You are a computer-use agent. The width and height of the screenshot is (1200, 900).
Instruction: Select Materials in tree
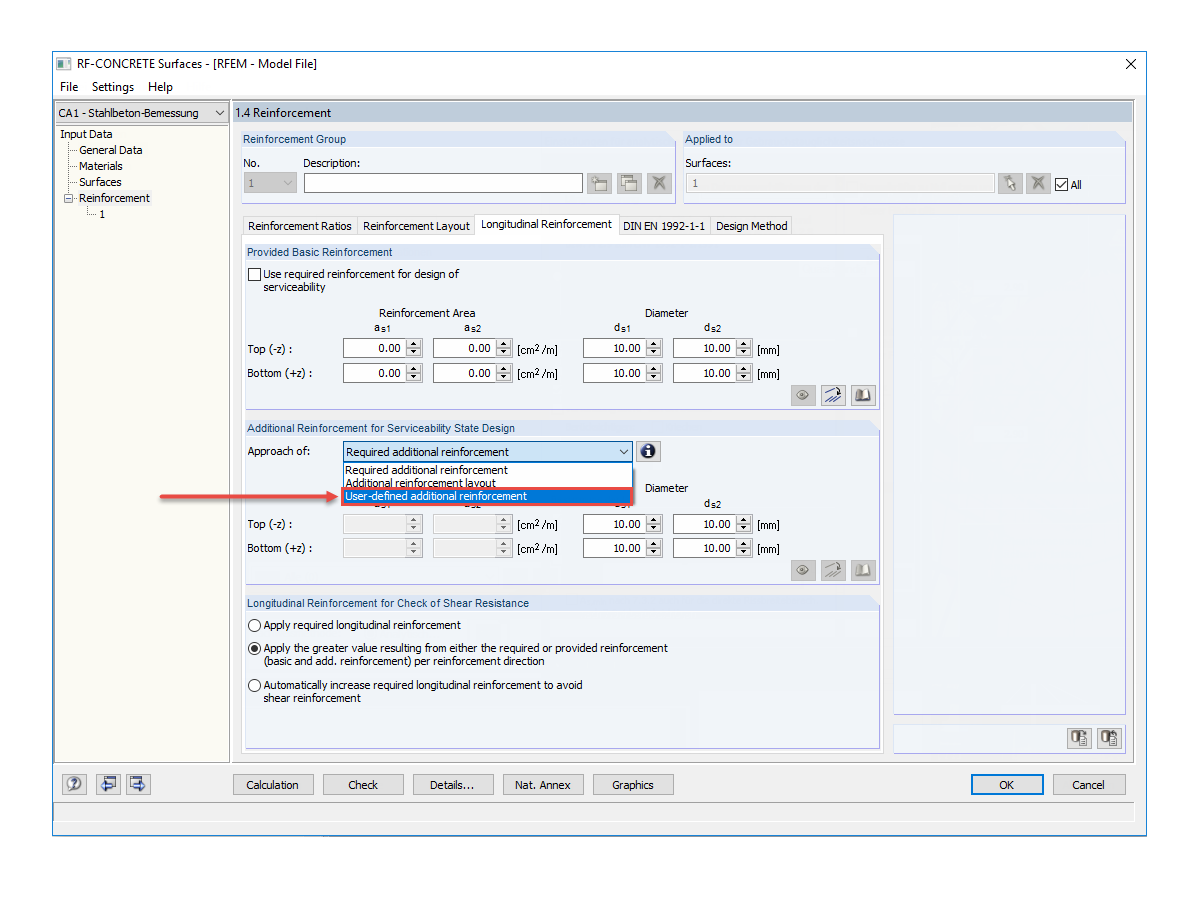[x=101, y=166]
